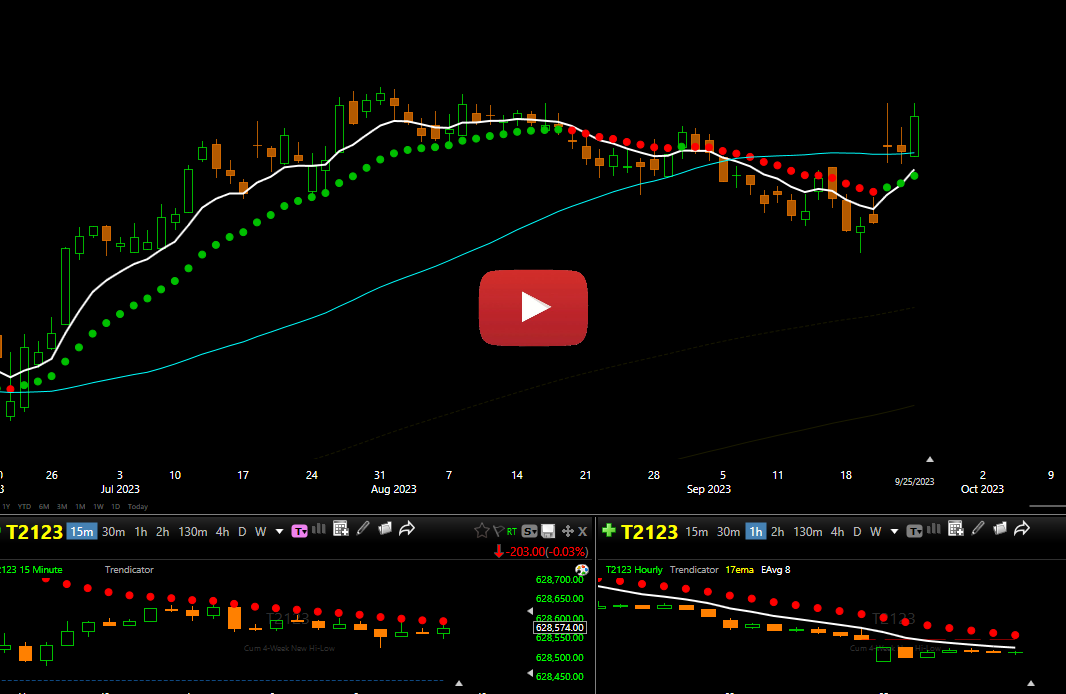The height and width of the screenshot is (694, 1066).
Task: Open the layouts folder icon in hourly chart
Action: click(x=1000, y=529)
